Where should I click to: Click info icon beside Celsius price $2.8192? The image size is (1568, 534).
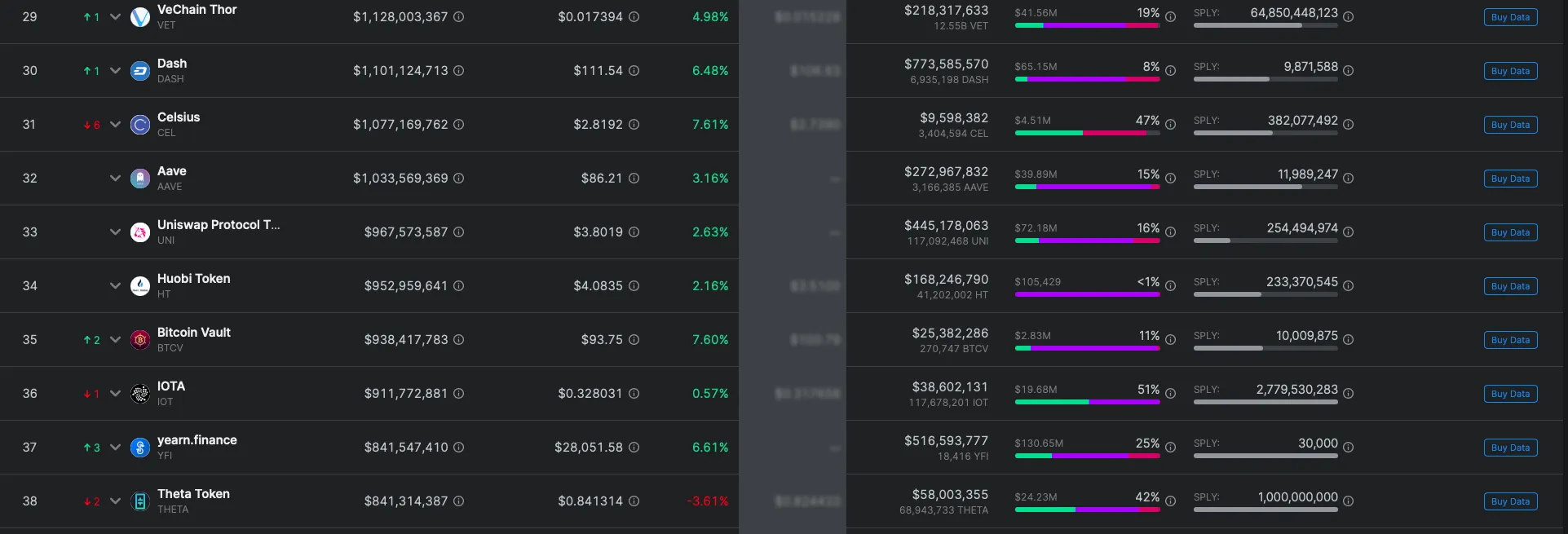click(634, 125)
